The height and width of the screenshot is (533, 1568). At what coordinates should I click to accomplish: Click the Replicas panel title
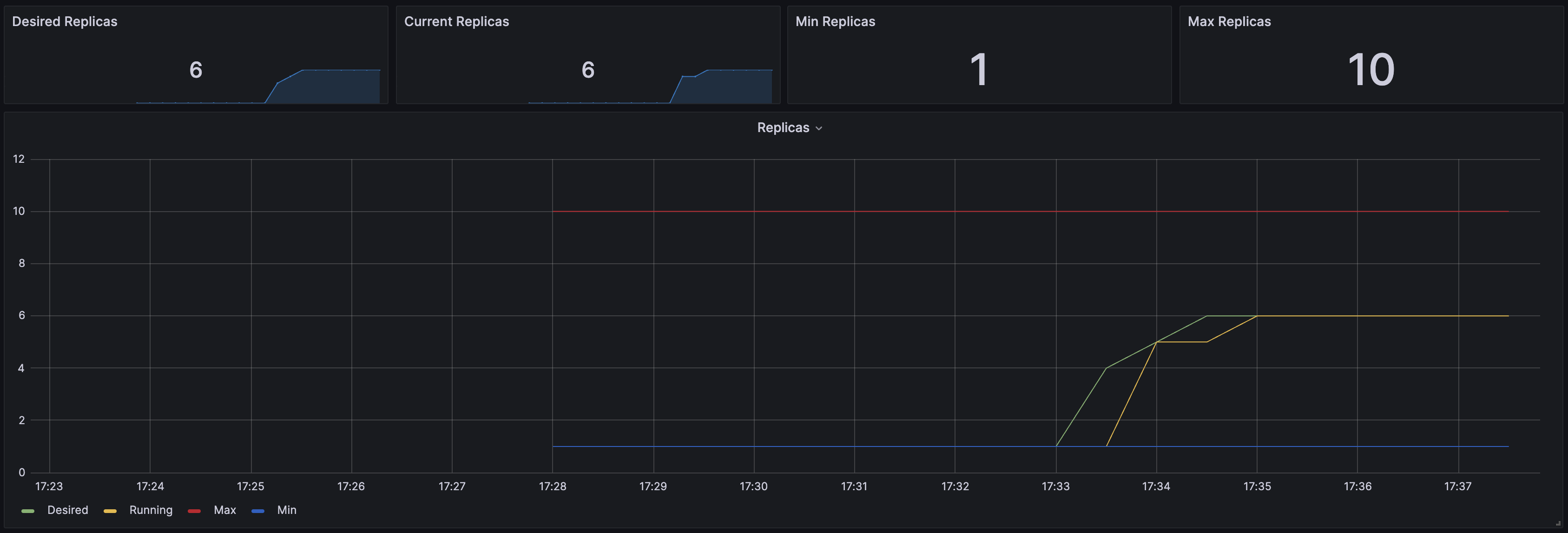point(783,128)
